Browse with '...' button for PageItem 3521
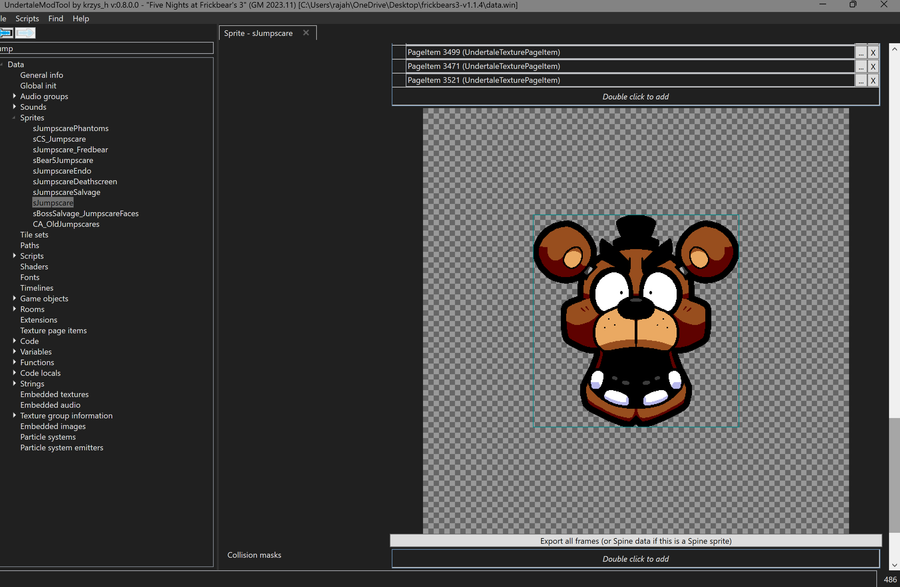This screenshot has width=900, height=587. point(861,80)
